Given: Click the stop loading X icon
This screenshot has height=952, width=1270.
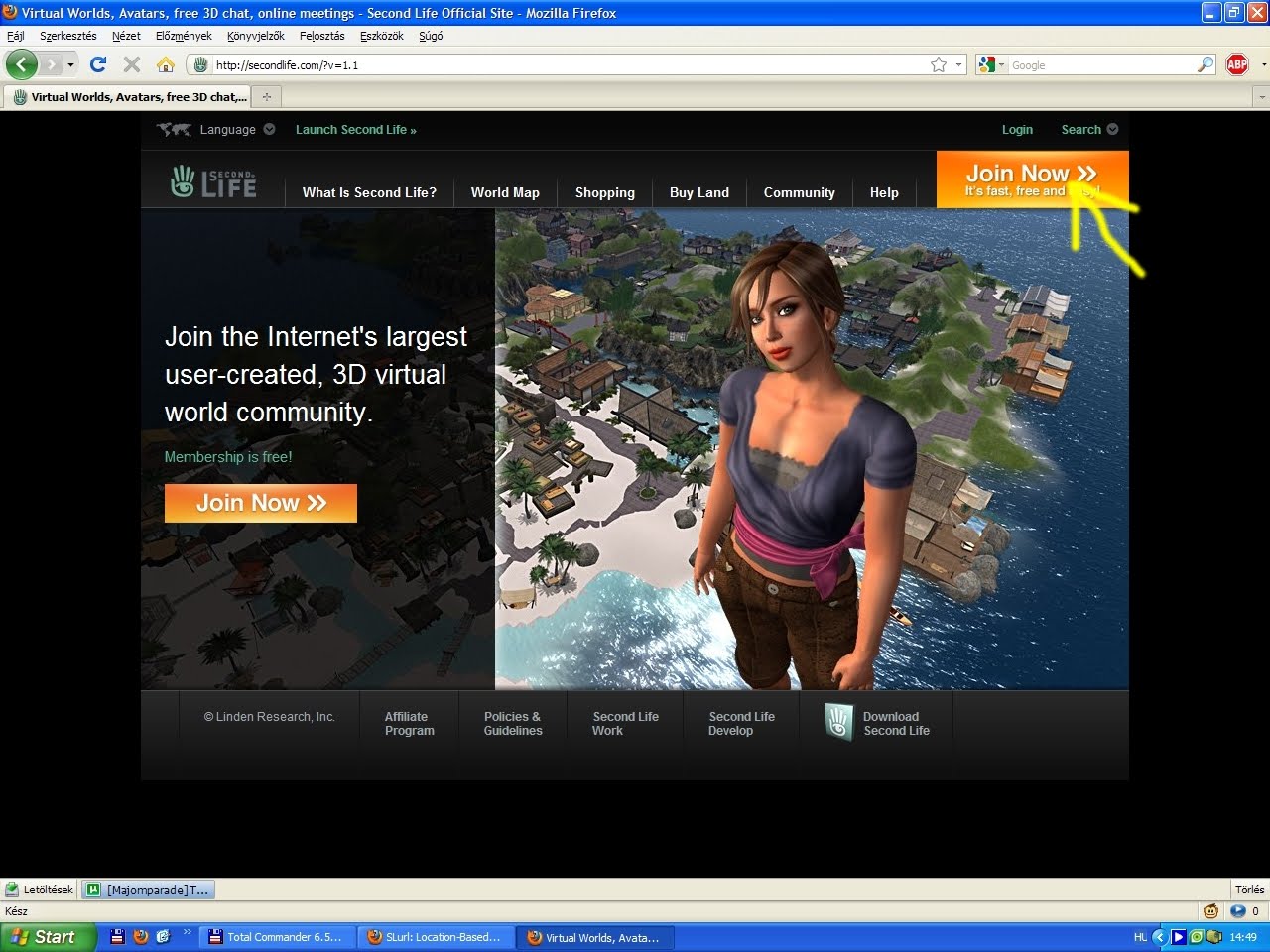Looking at the screenshot, I should click(131, 64).
